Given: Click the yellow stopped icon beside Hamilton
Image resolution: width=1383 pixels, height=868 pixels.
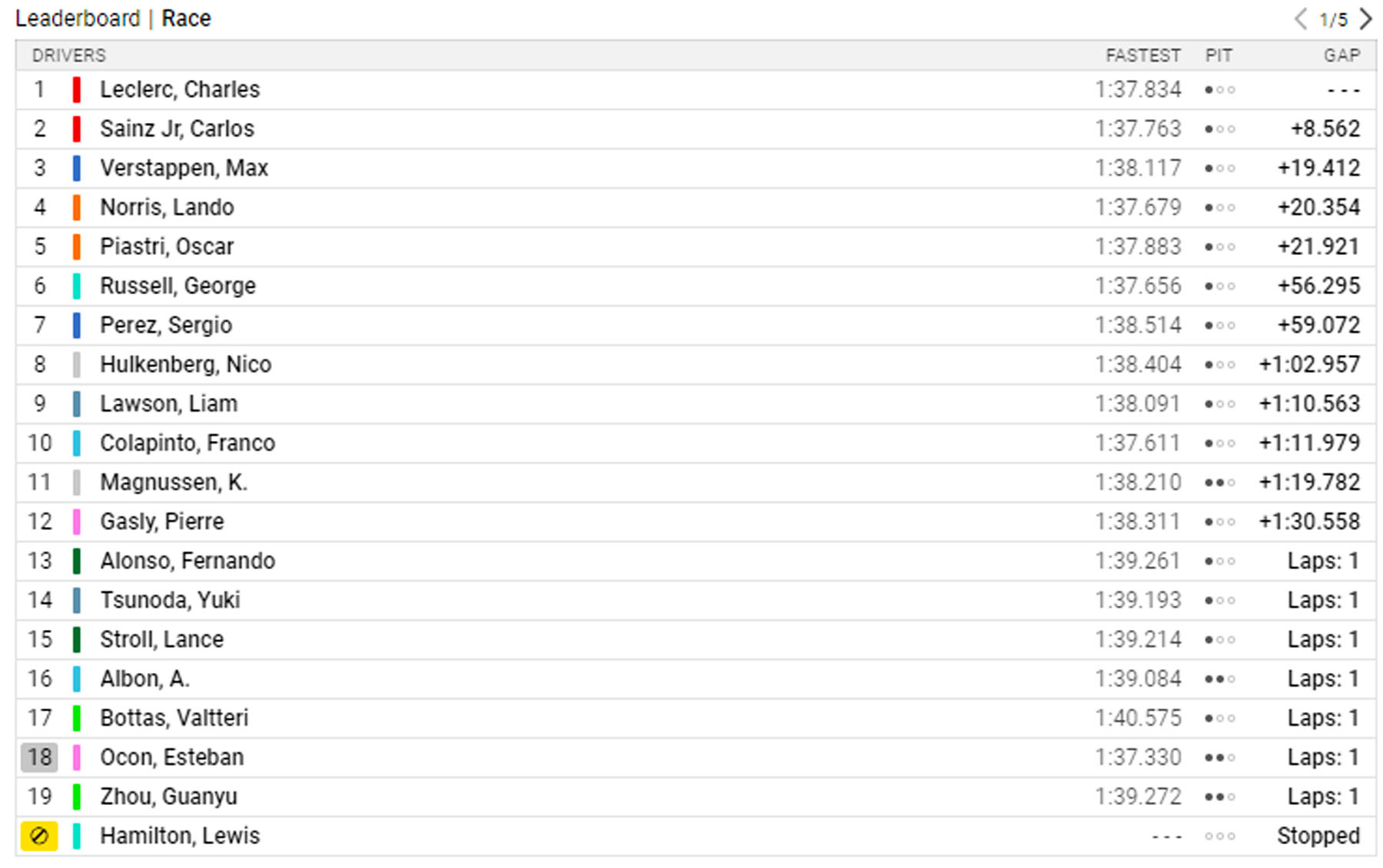Looking at the screenshot, I should click(x=39, y=836).
